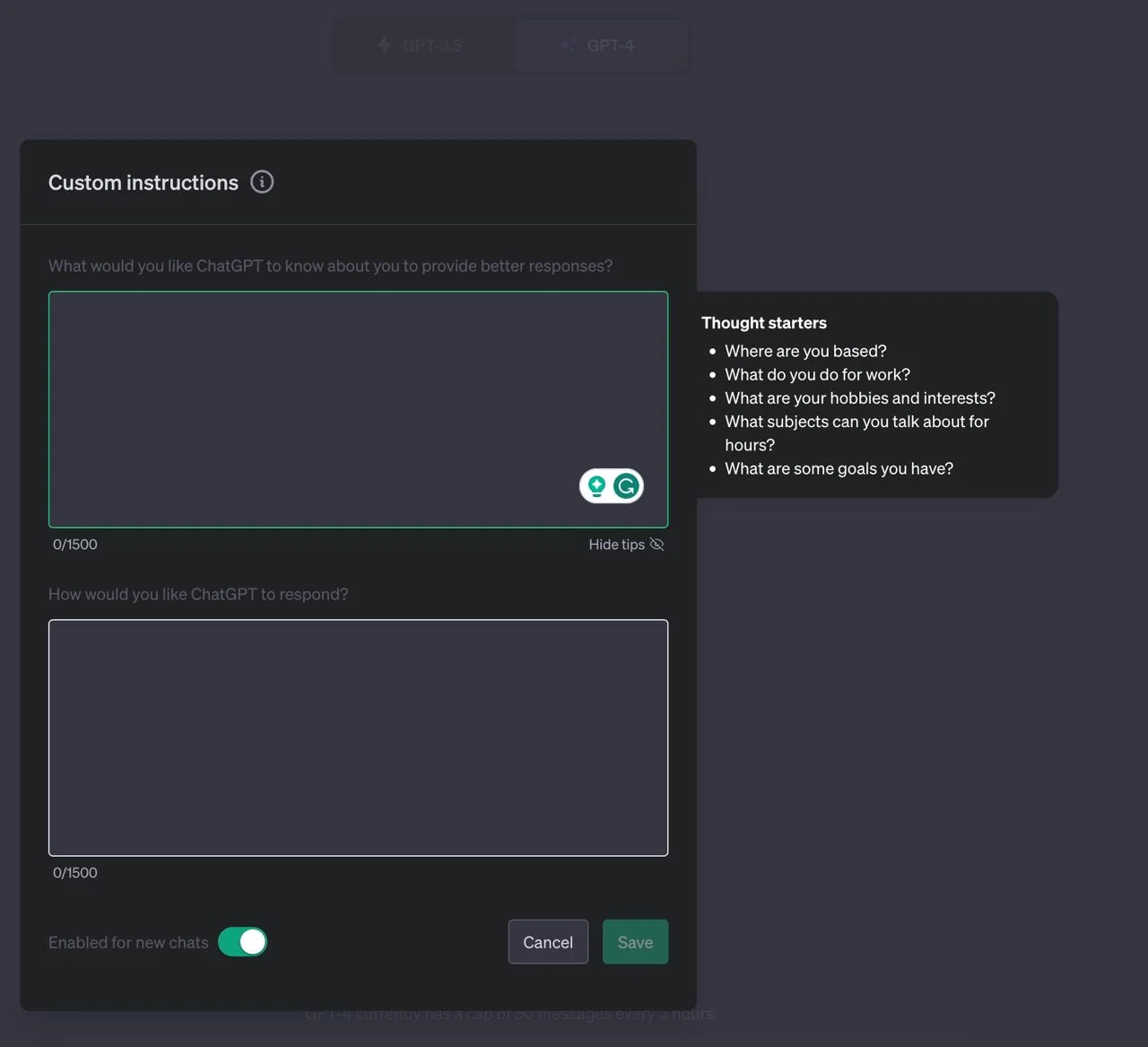Switch to the GPT-3.5 model tab

[422, 45]
